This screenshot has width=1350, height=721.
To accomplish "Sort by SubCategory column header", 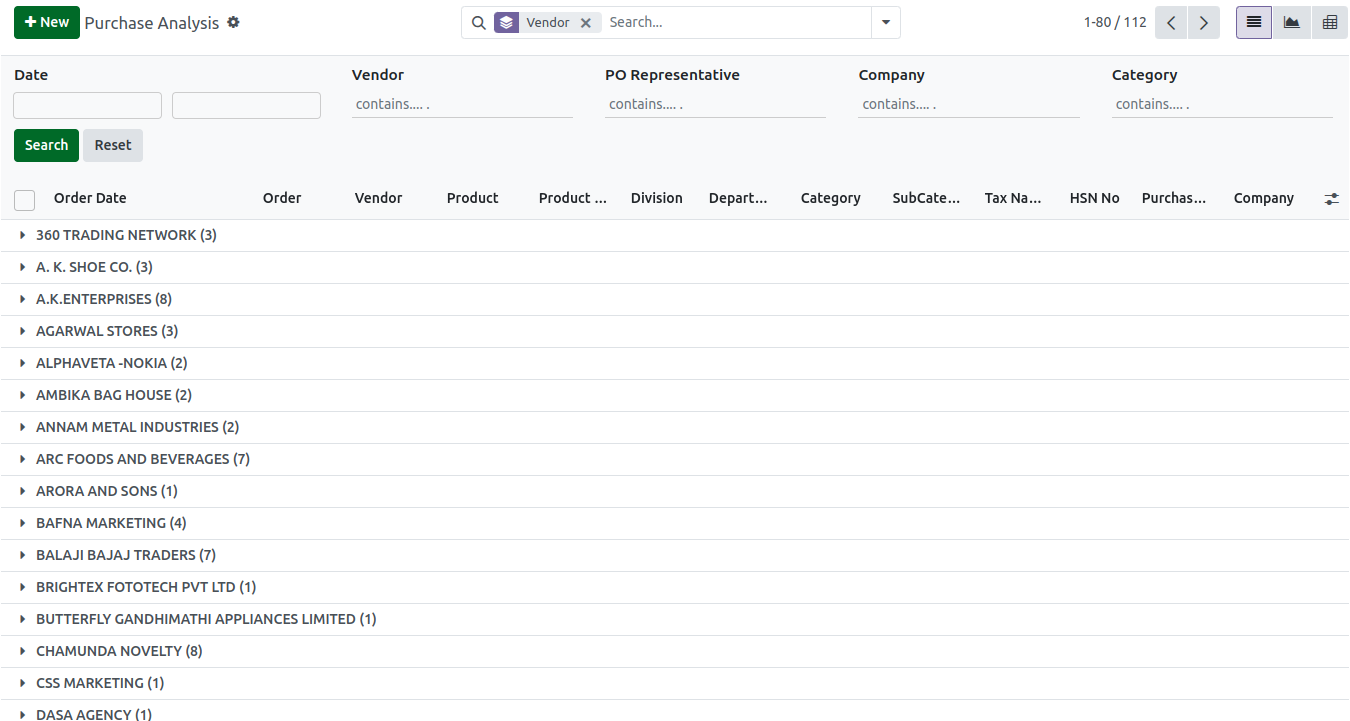I will tap(926, 198).
